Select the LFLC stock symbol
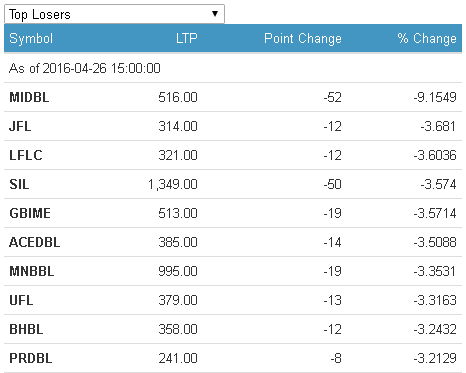466x373 pixels. [26, 155]
